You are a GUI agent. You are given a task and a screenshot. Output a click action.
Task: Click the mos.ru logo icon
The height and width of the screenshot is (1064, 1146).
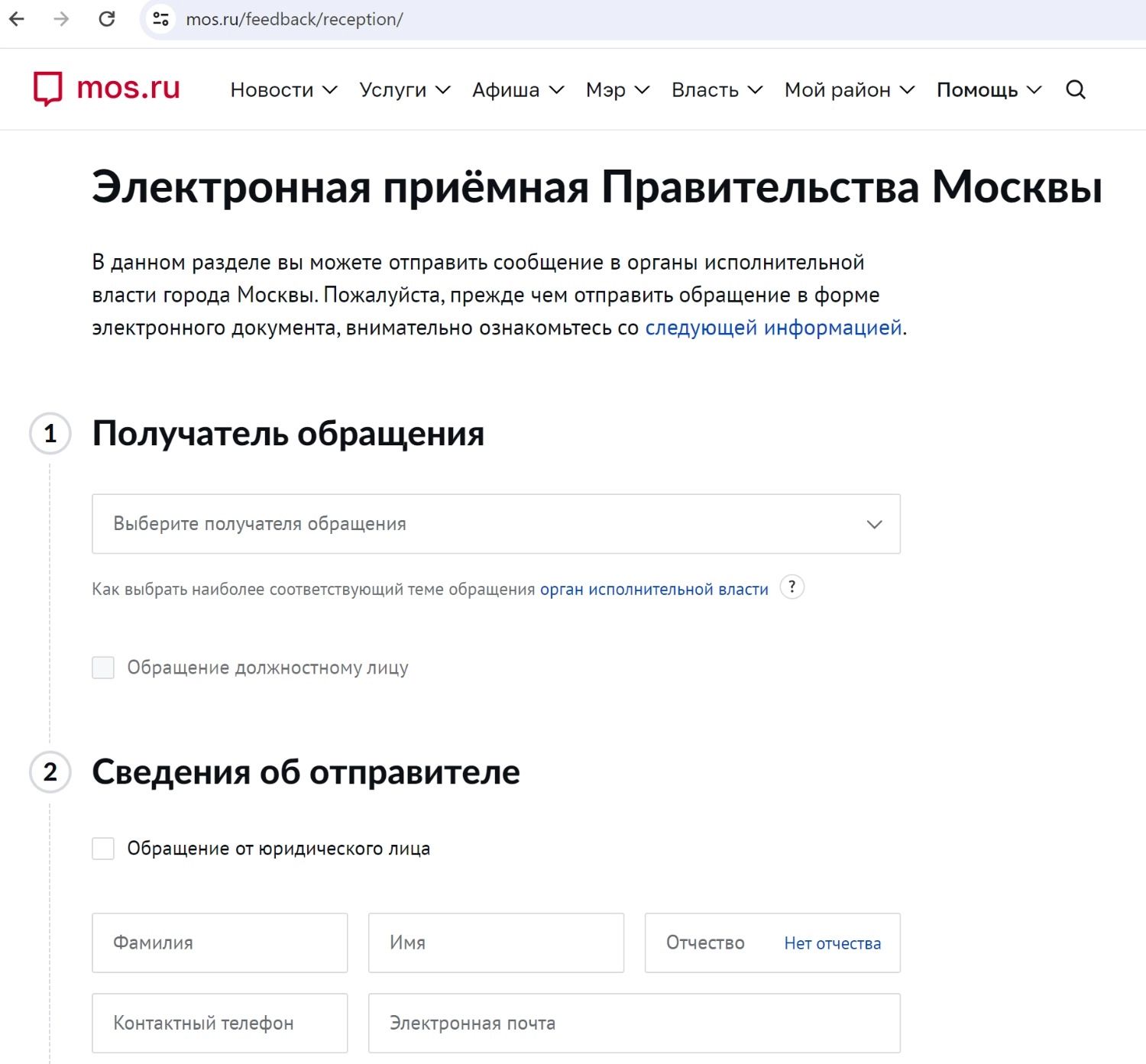click(47, 89)
